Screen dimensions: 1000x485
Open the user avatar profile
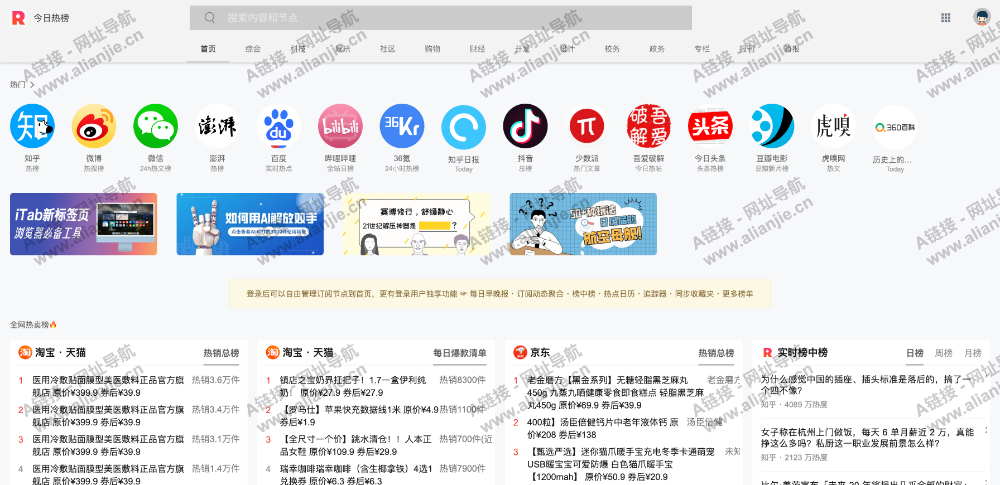click(982, 18)
